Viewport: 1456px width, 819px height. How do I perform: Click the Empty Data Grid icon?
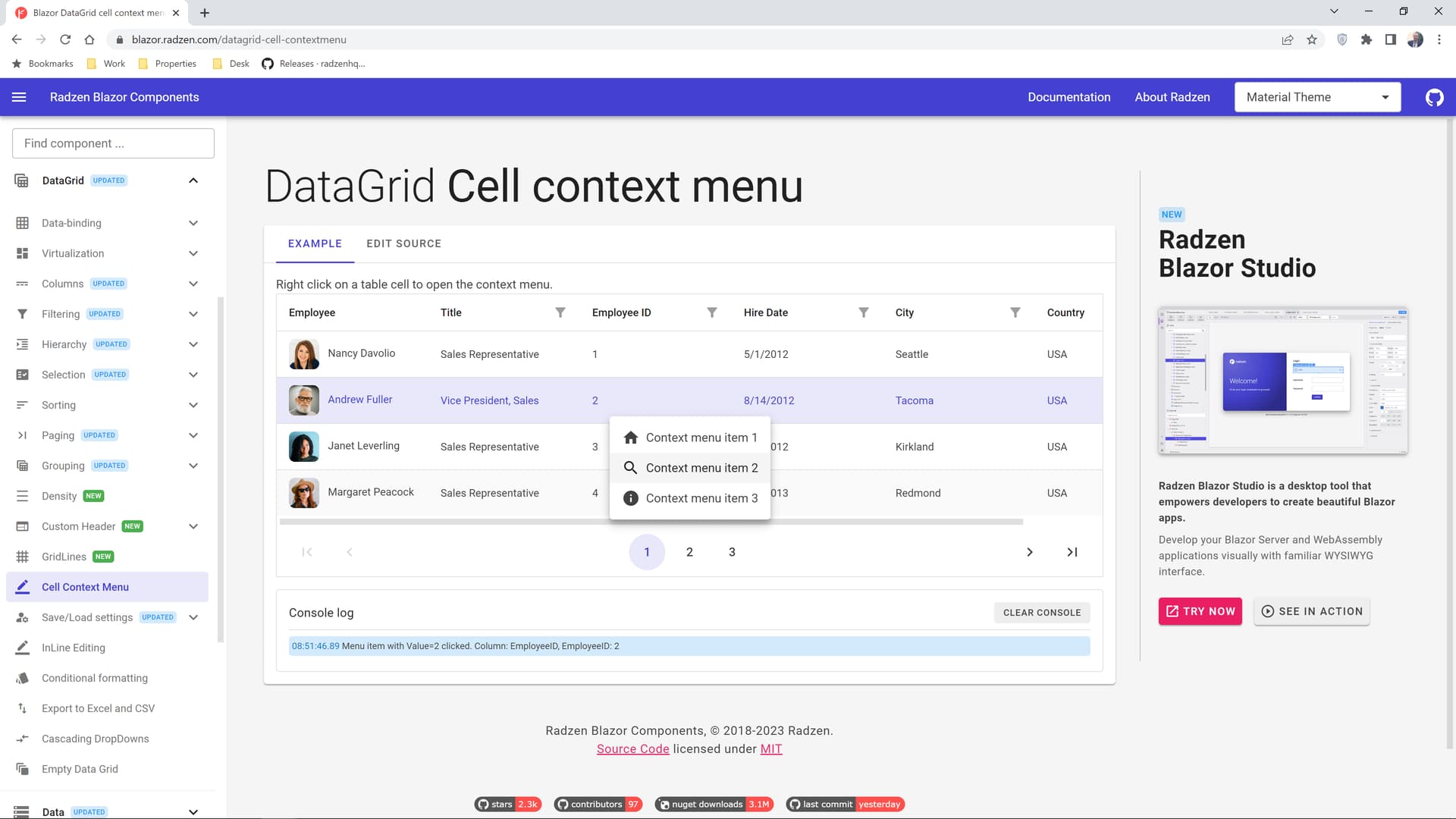(22, 769)
